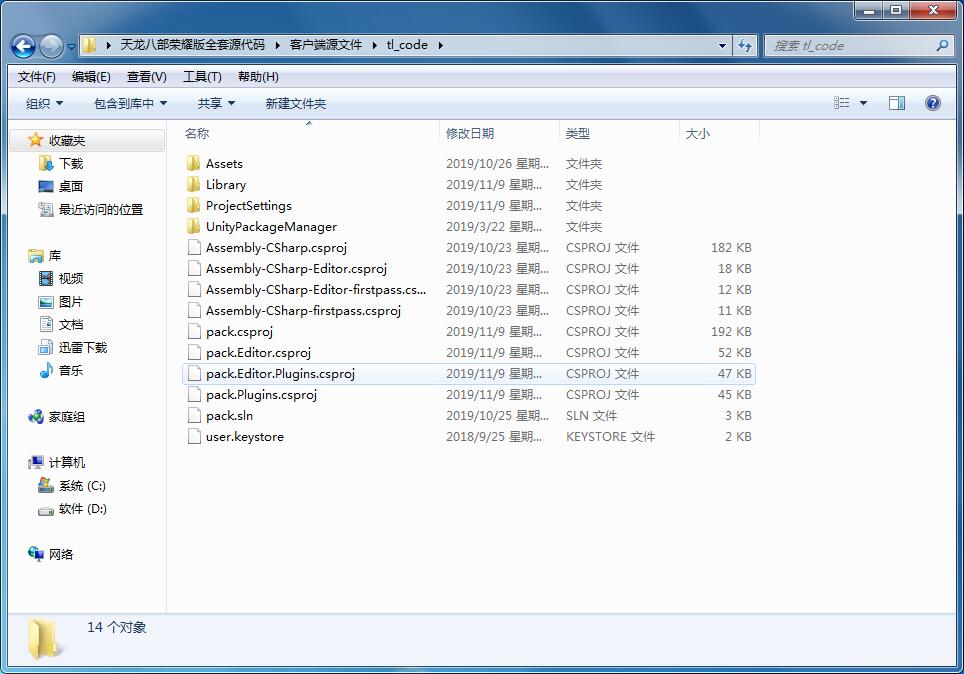Select the user.keystore file
964x674 pixels.
[244, 436]
